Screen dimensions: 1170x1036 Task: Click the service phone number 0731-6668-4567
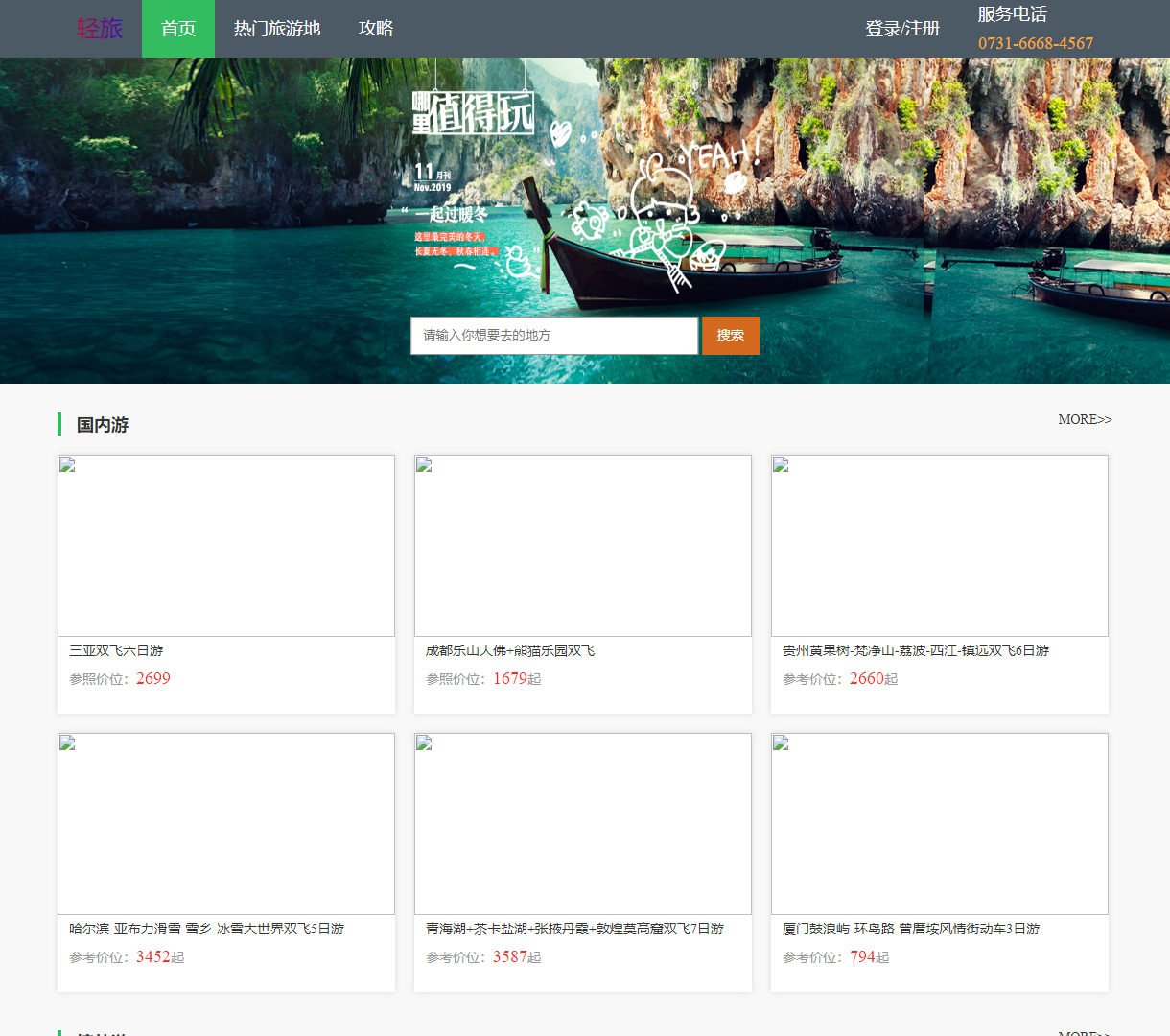1035,42
